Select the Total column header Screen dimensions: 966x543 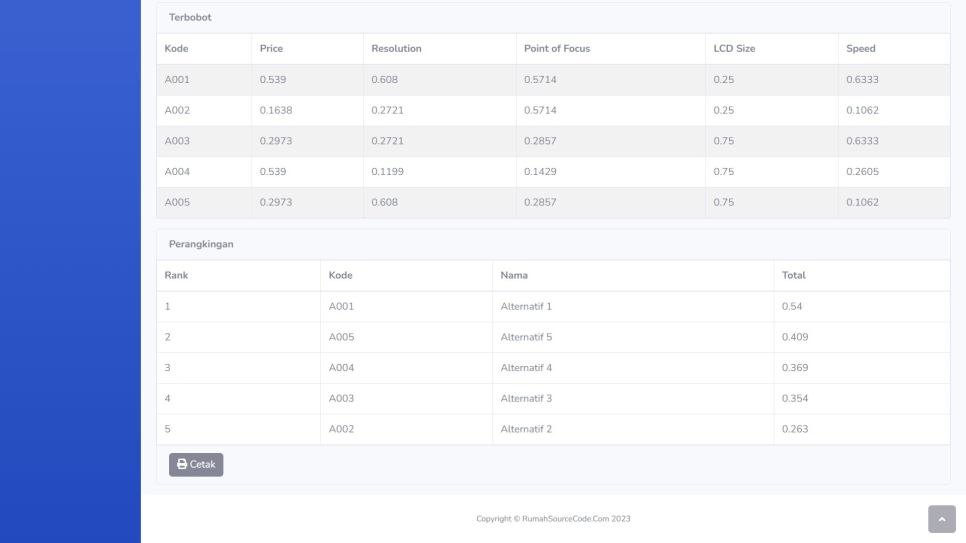coord(793,275)
